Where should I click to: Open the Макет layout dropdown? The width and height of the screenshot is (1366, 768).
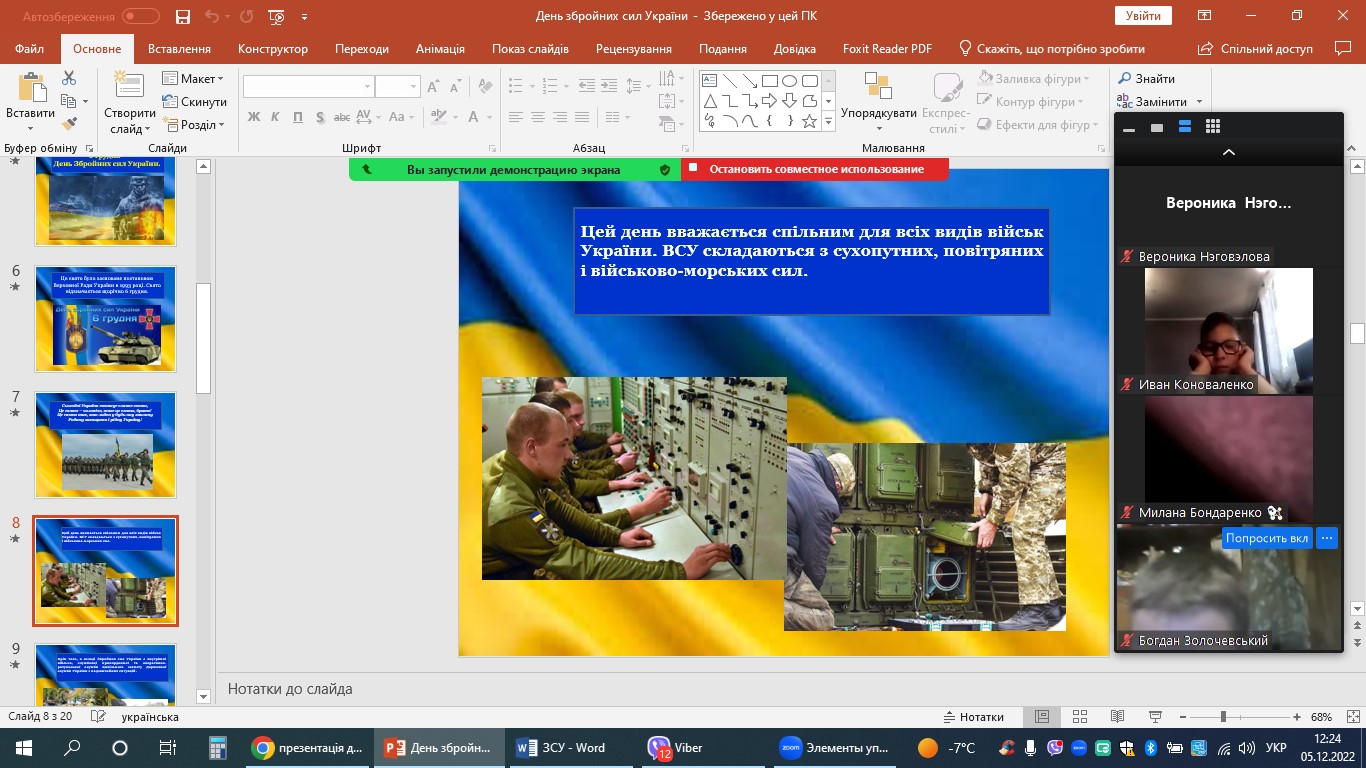(x=194, y=79)
